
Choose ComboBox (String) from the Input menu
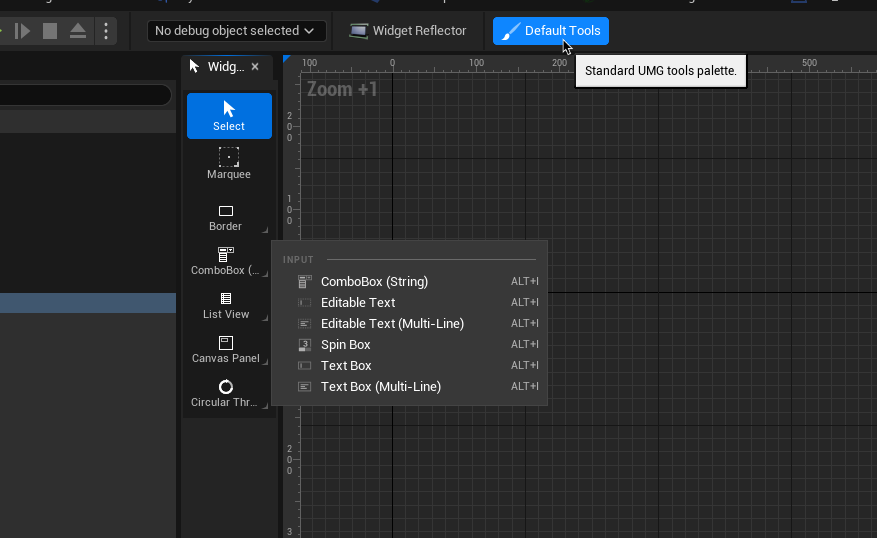409,281
